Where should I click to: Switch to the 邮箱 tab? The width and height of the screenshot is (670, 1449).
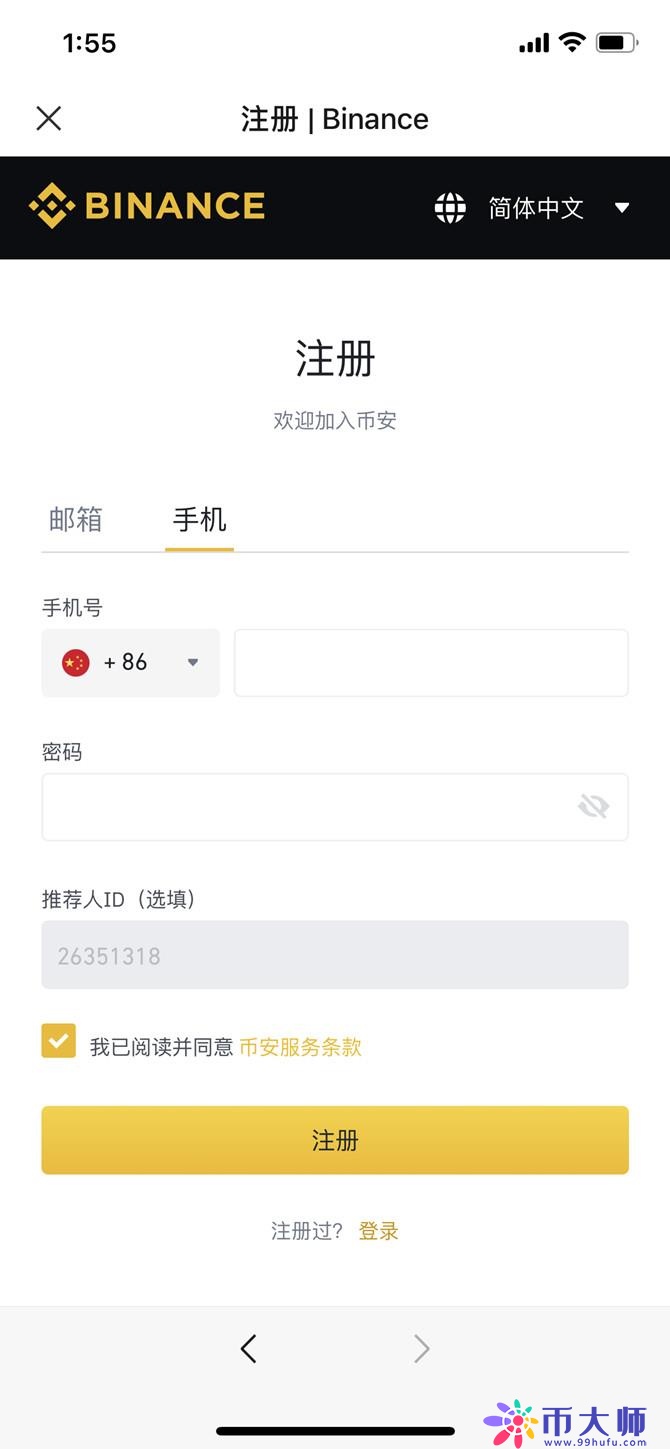(x=75, y=519)
